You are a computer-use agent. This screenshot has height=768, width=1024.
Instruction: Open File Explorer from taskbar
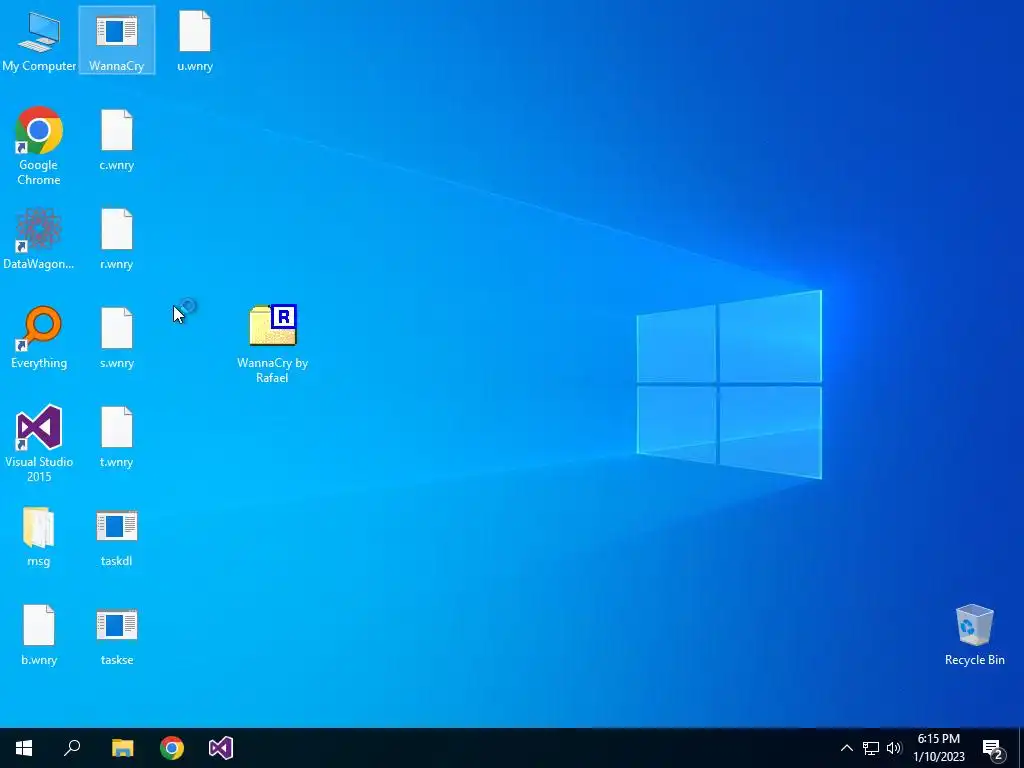122,748
